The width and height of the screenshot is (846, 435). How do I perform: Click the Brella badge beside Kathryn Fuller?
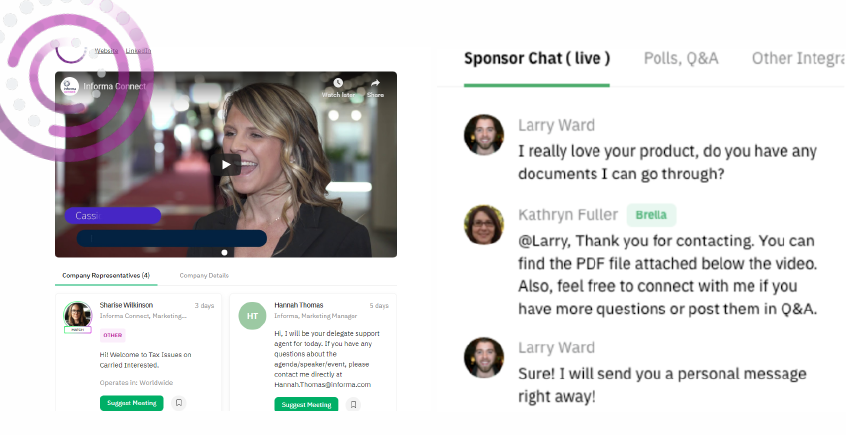point(651,215)
